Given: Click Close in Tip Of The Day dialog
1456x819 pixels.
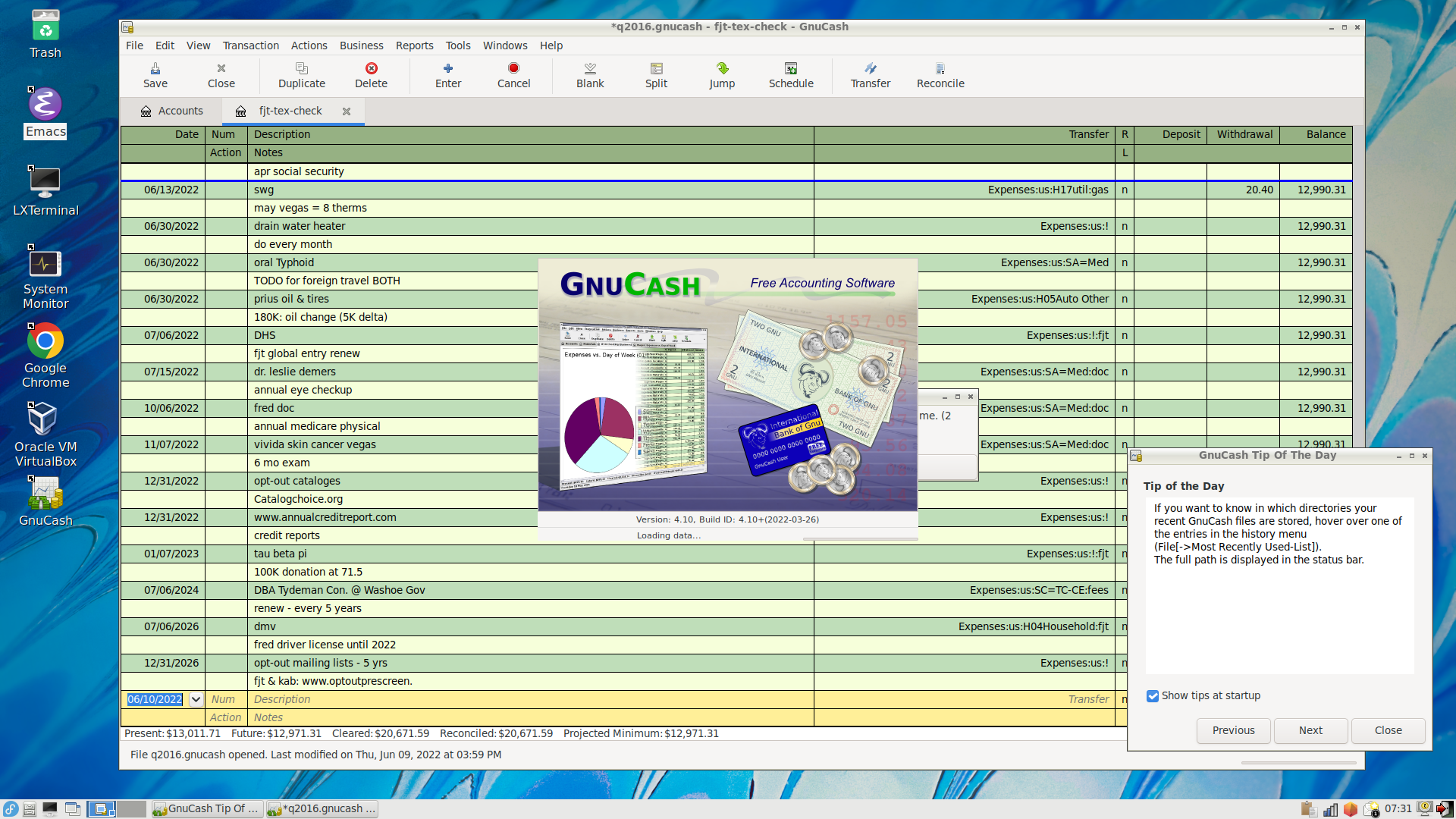Looking at the screenshot, I should 1388,730.
